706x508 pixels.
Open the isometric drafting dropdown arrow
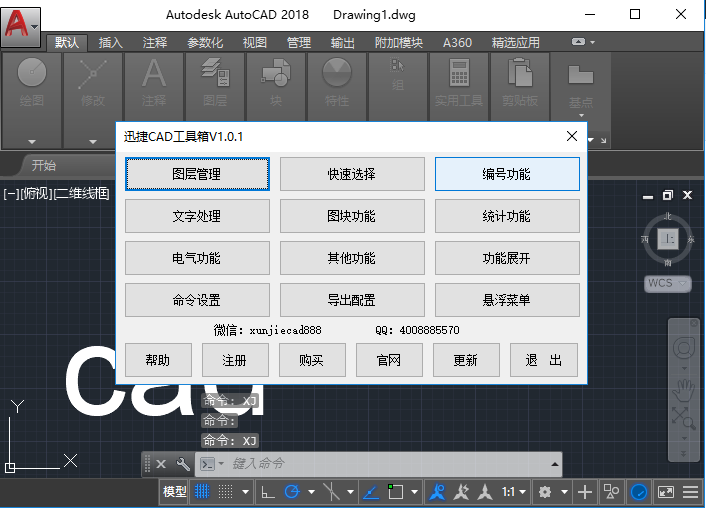pos(350,492)
